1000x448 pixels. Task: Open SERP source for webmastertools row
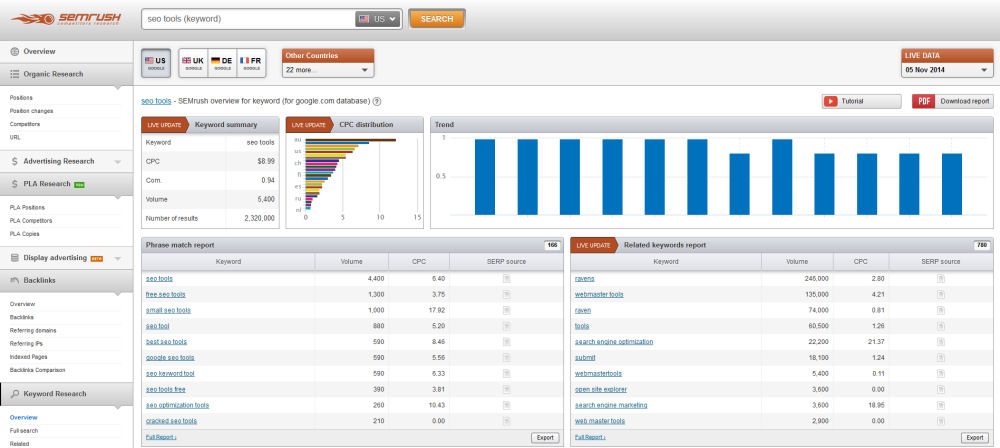pyautogui.click(x=941, y=373)
